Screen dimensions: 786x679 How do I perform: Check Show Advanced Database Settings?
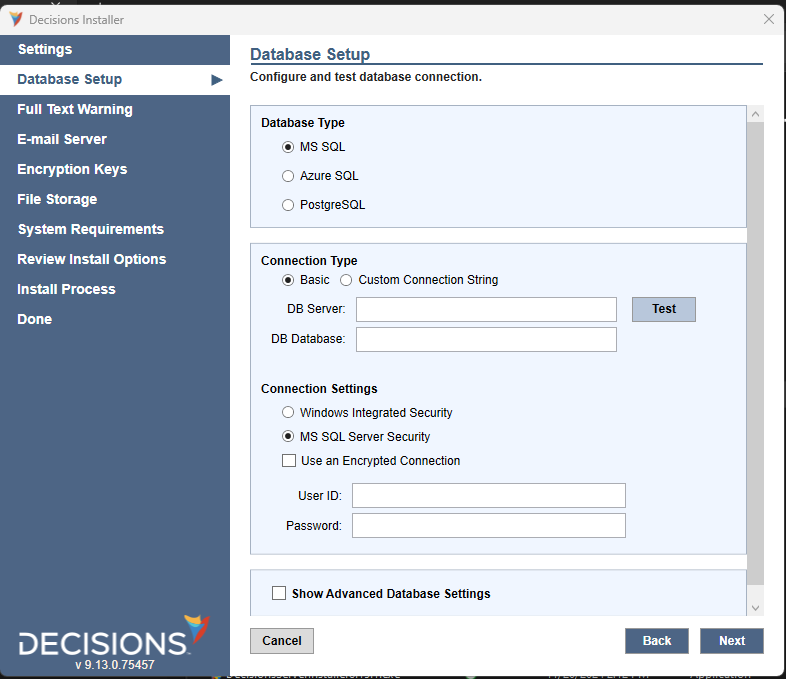tap(279, 593)
